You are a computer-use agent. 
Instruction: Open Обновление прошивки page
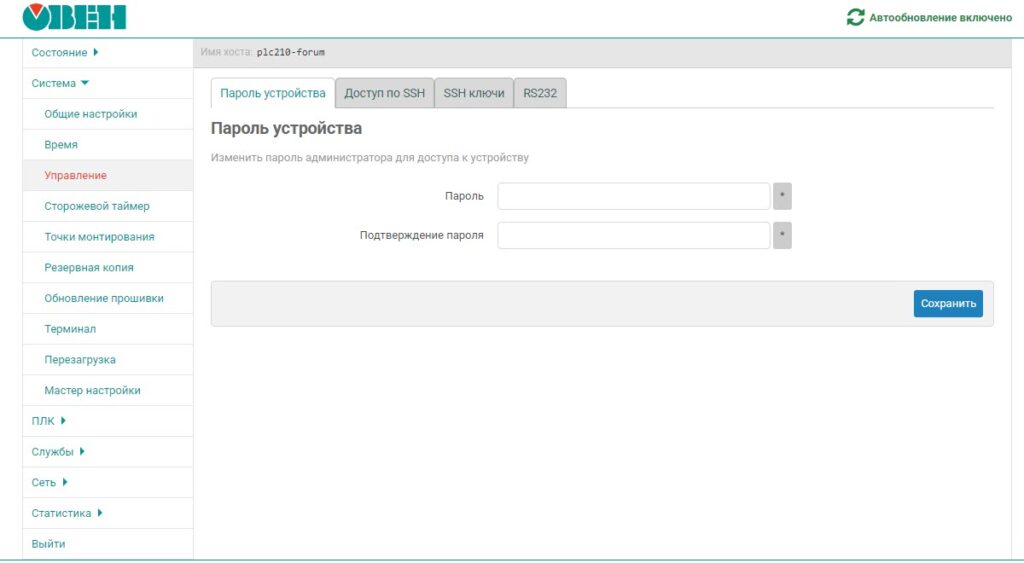pyautogui.click(x=104, y=298)
